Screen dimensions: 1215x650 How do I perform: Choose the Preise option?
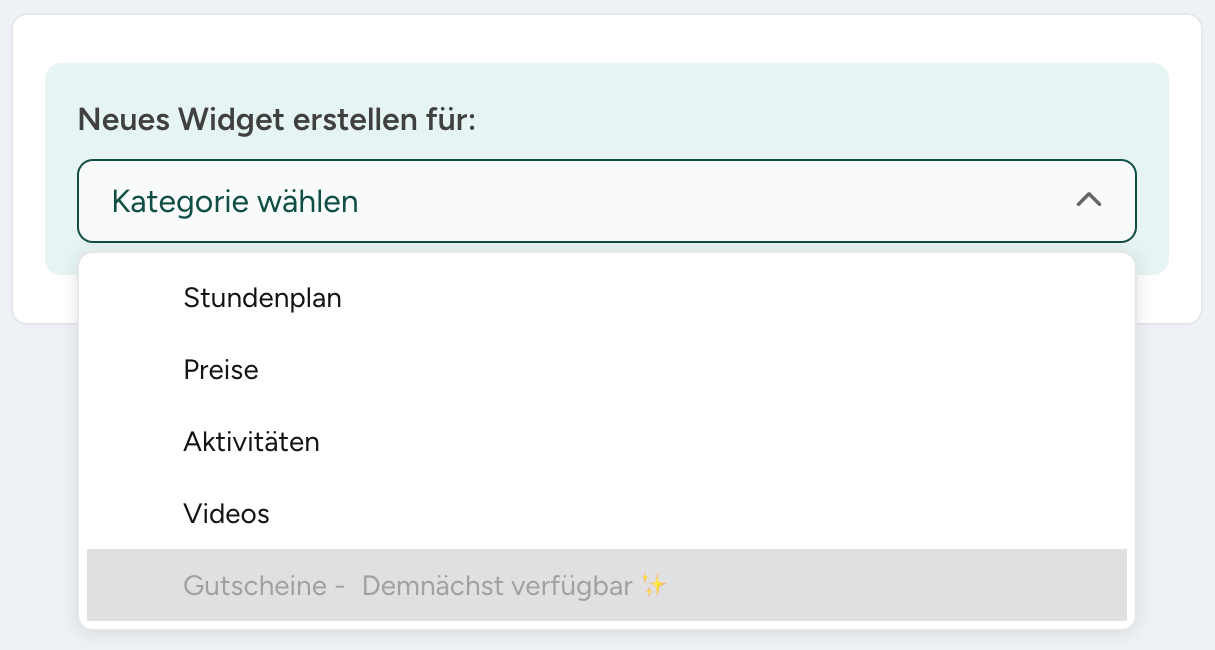(607, 370)
